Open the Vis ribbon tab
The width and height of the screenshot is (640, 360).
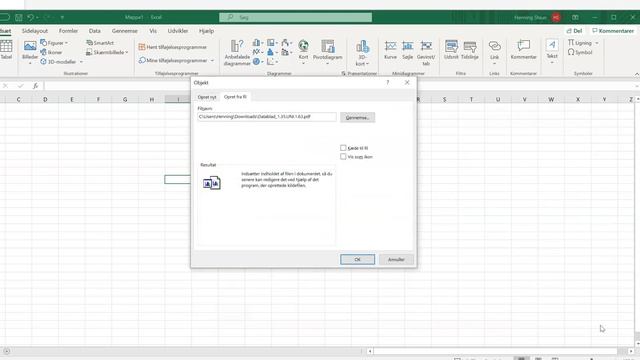(x=153, y=31)
